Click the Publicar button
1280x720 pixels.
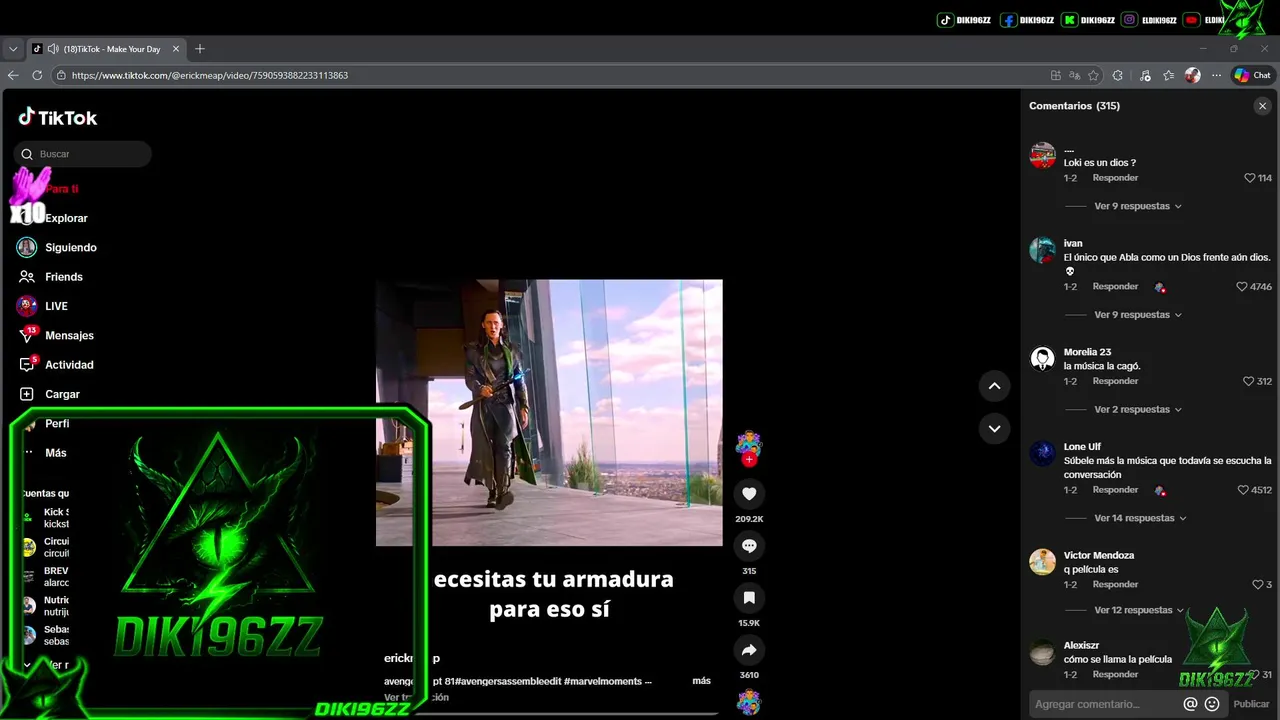pyautogui.click(x=1251, y=704)
